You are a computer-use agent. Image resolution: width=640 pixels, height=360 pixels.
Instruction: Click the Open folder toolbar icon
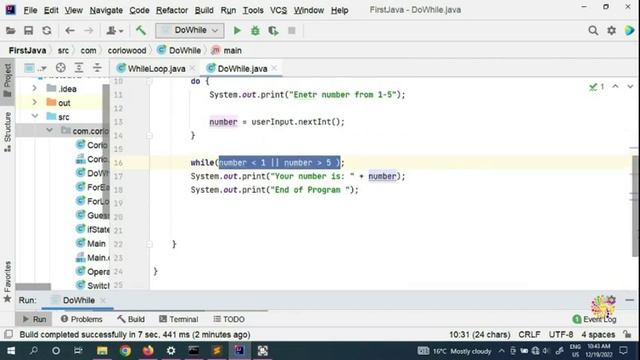(x=11, y=31)
